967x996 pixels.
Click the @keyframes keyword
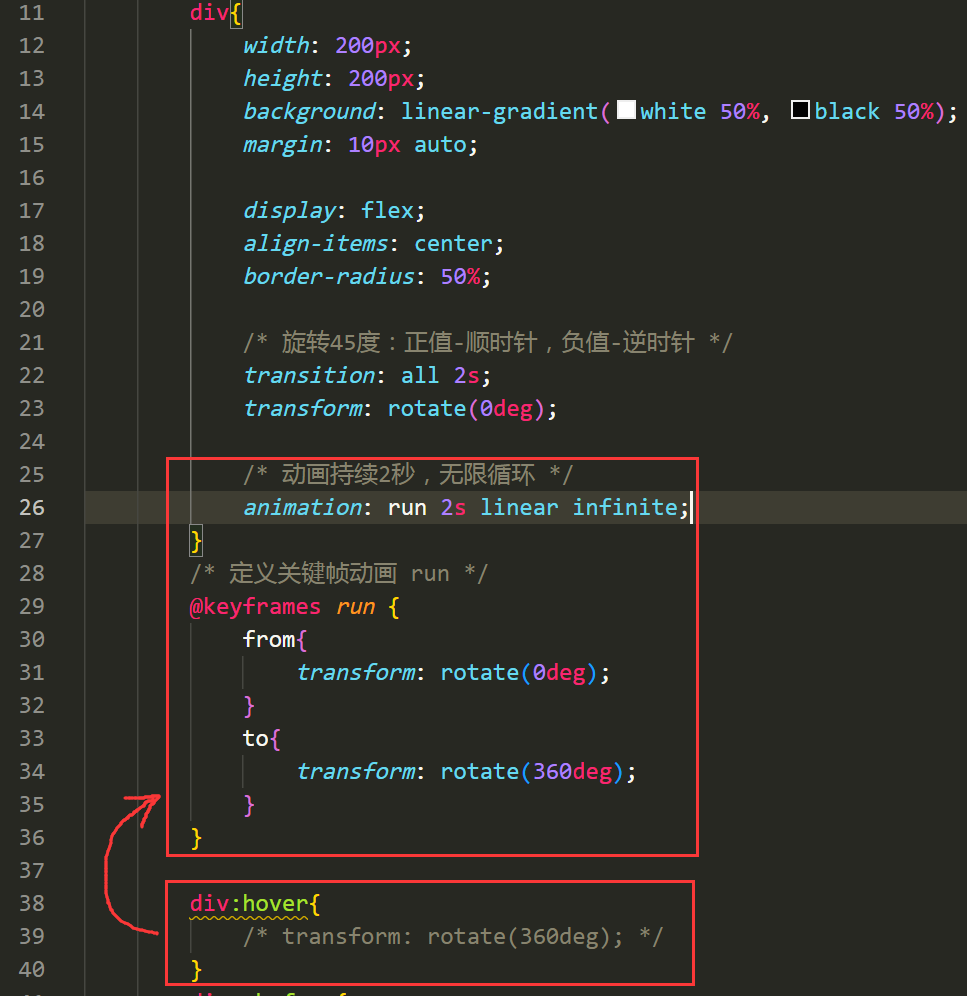coord(255,606)
